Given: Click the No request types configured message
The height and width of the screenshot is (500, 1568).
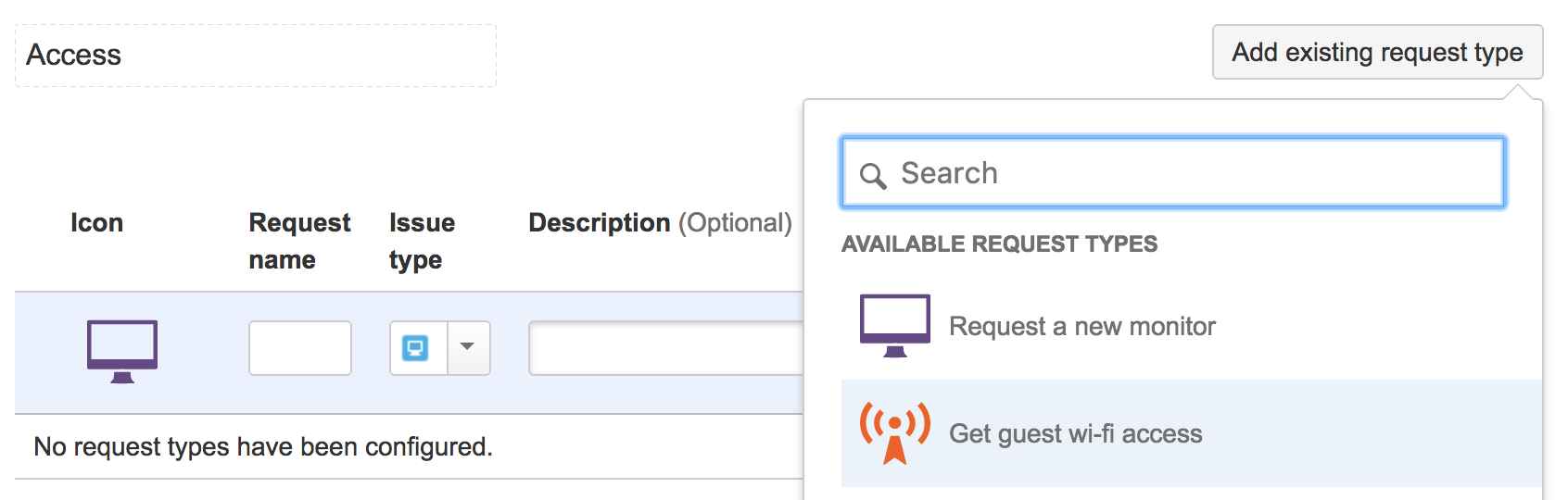Looking at the screenshot, I should tap(263, 447).
